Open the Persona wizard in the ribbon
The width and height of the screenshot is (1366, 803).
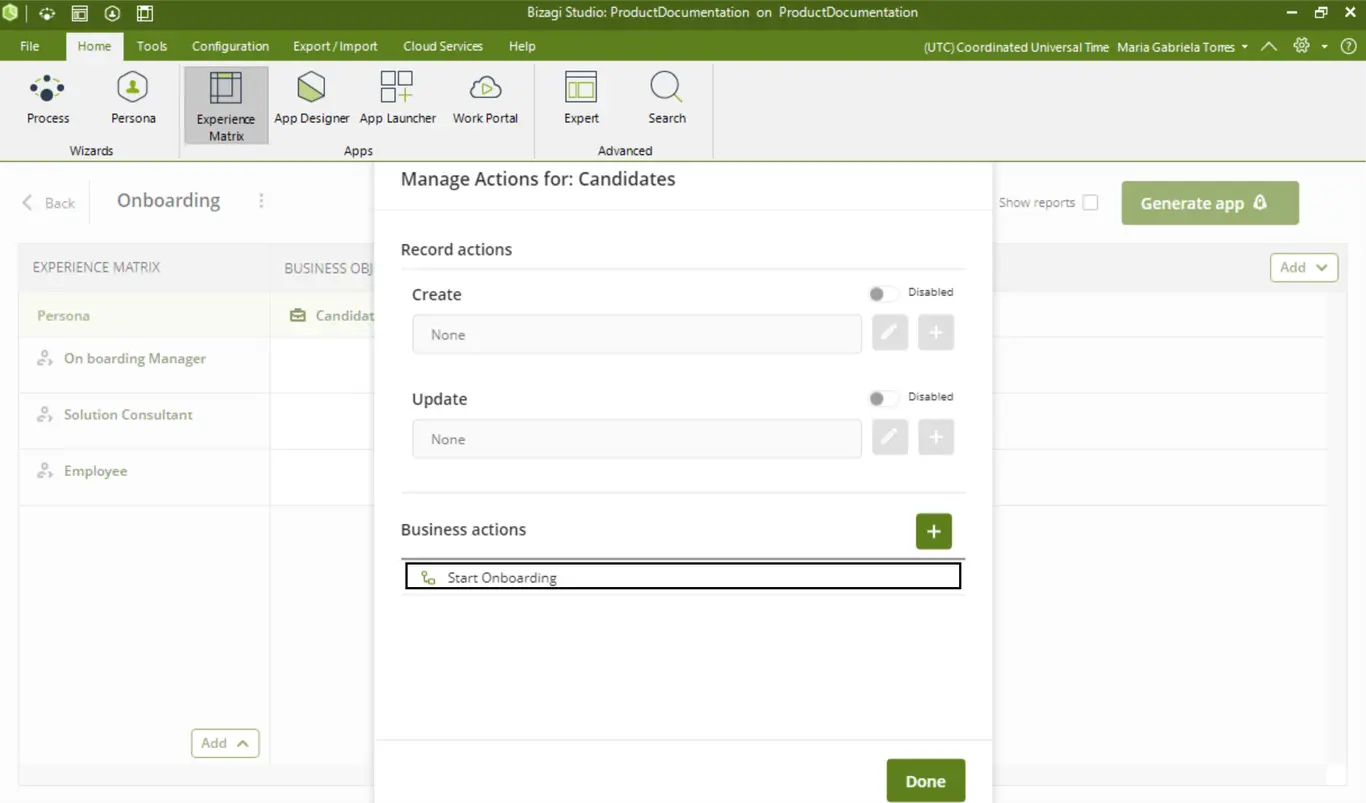[133, 99]
